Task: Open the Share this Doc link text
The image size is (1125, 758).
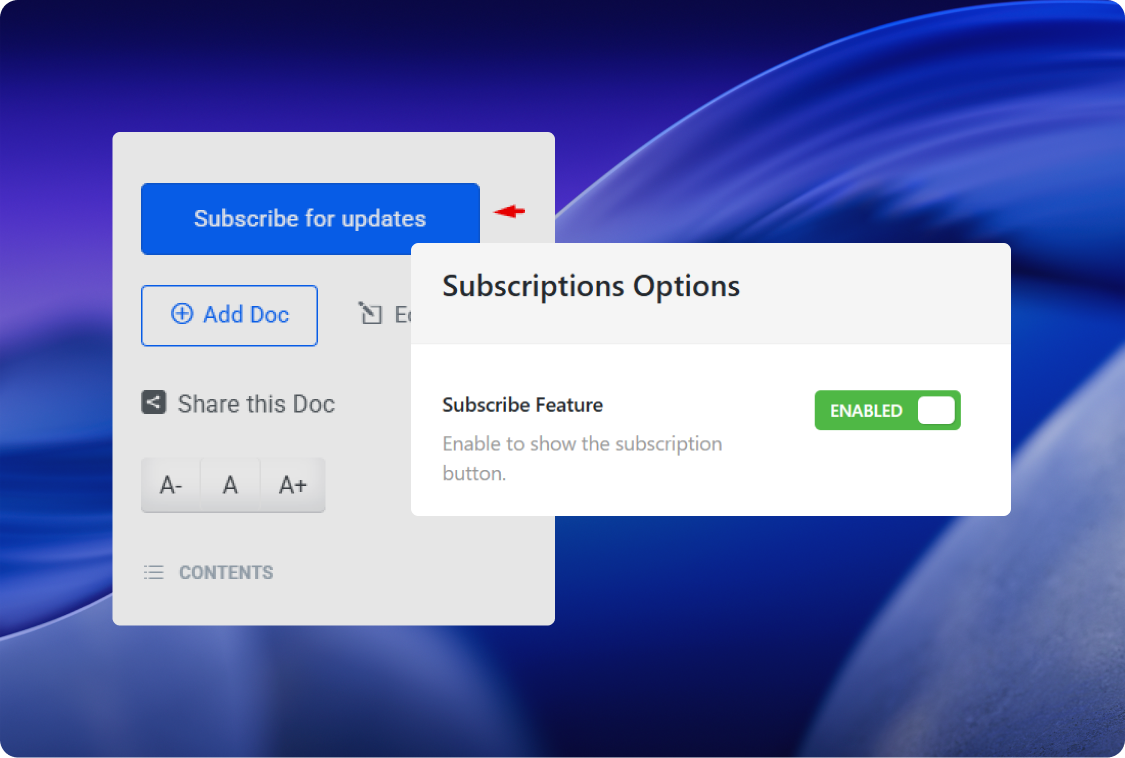Action: pos(256,404)
